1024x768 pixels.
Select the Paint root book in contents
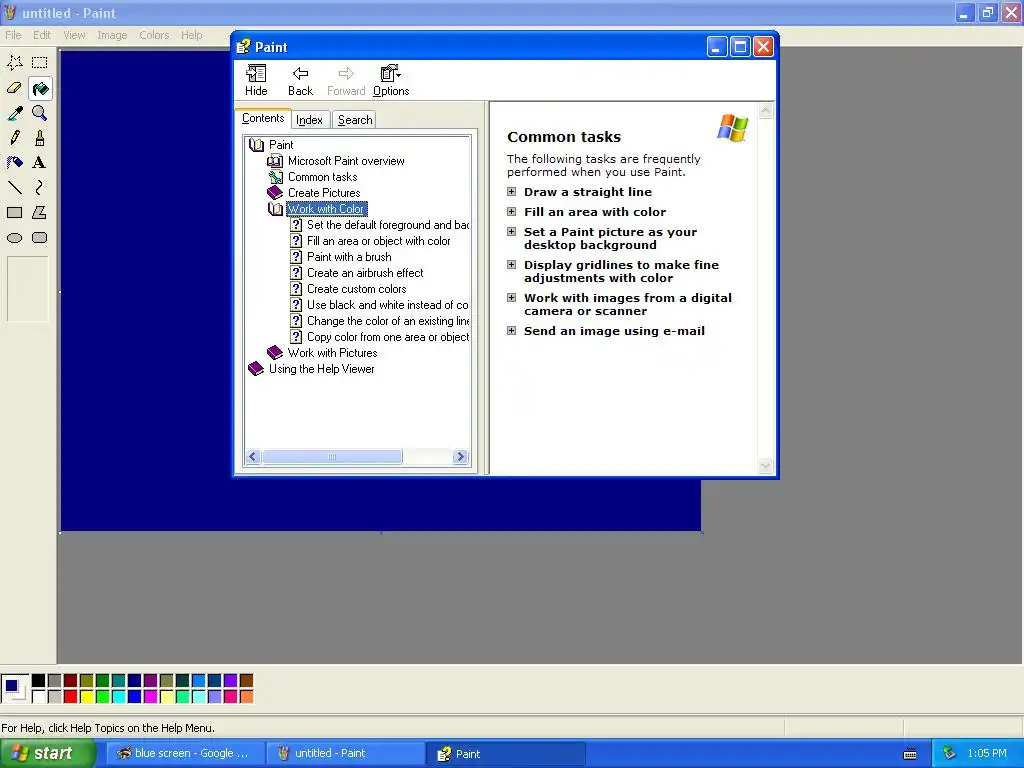(281, 145)
